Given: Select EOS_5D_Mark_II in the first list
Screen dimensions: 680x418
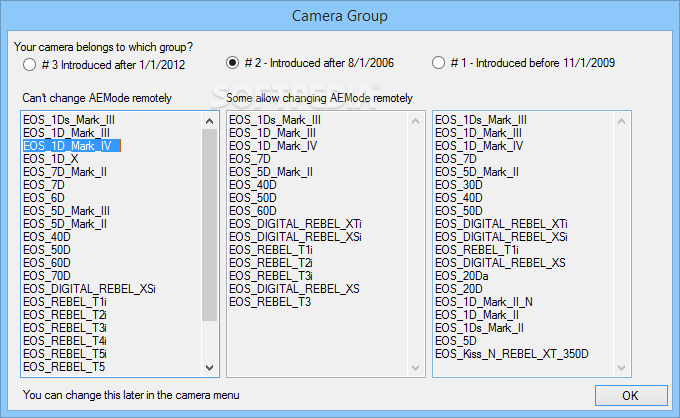Looking at the screenshot, I should [x=65, y=224].
